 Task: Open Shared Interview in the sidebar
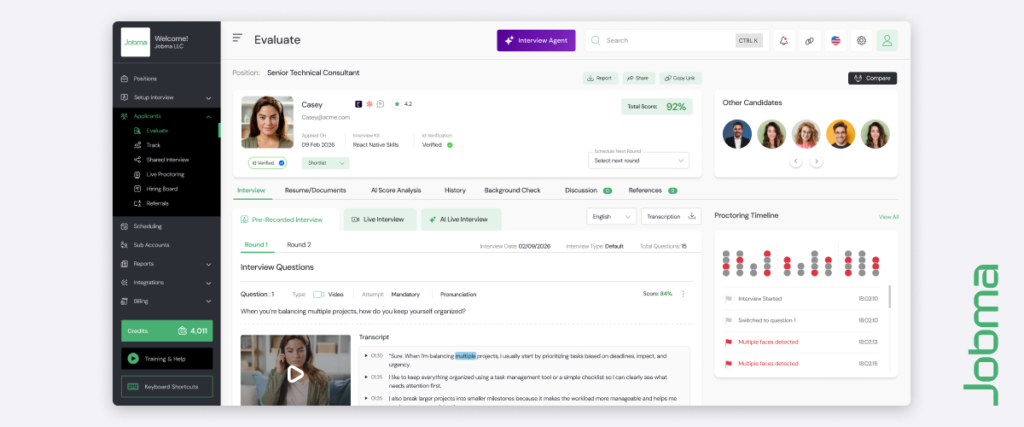167,159
